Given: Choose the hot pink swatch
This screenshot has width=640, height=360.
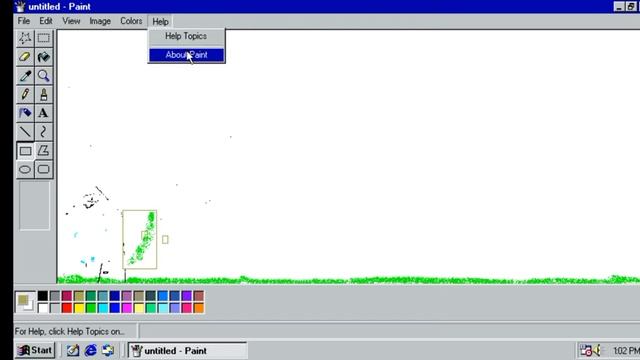Looking at the screenshot, I should (x=187, y=308).
